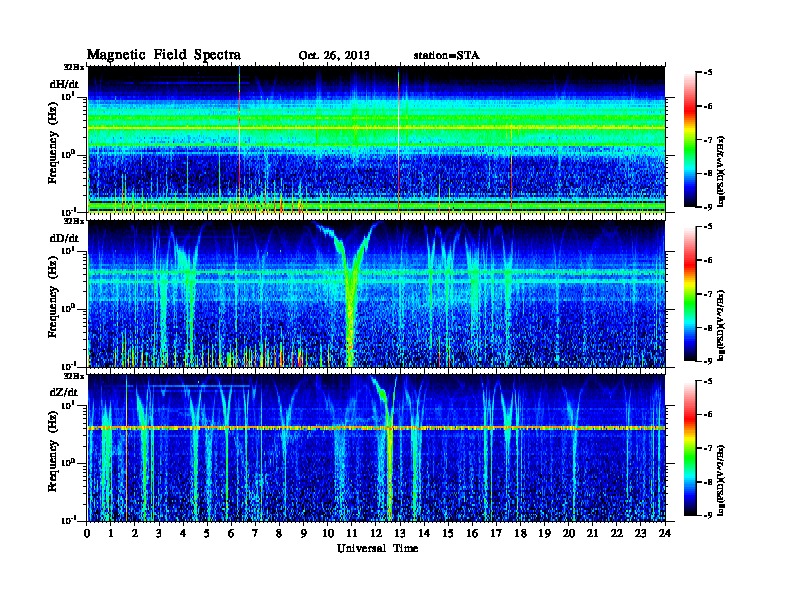Image resolution: width=792 pixels, height=612 pixels.
Task: Click the "5" hour tick label
Action: (x=207, y=533)
